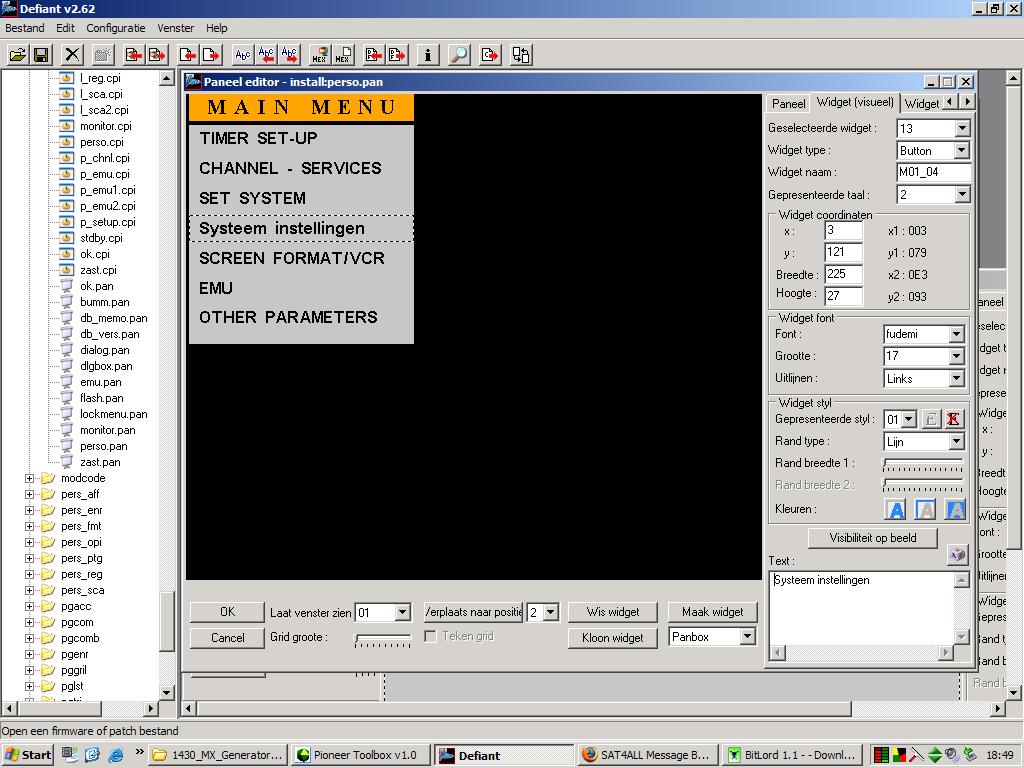The height and width of the screenshot is (768, 1024).
Task: Click the Wis widget button
Action: [613, 612]
